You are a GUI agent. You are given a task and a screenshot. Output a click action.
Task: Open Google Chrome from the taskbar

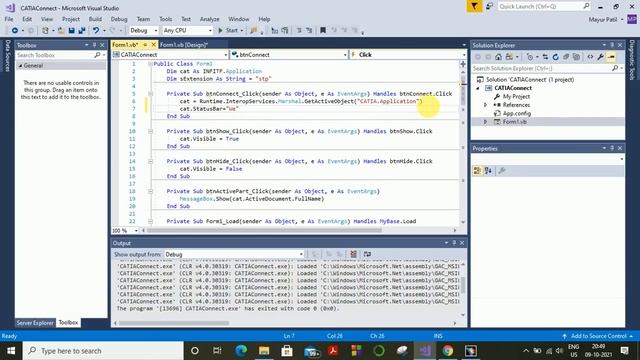448,351
